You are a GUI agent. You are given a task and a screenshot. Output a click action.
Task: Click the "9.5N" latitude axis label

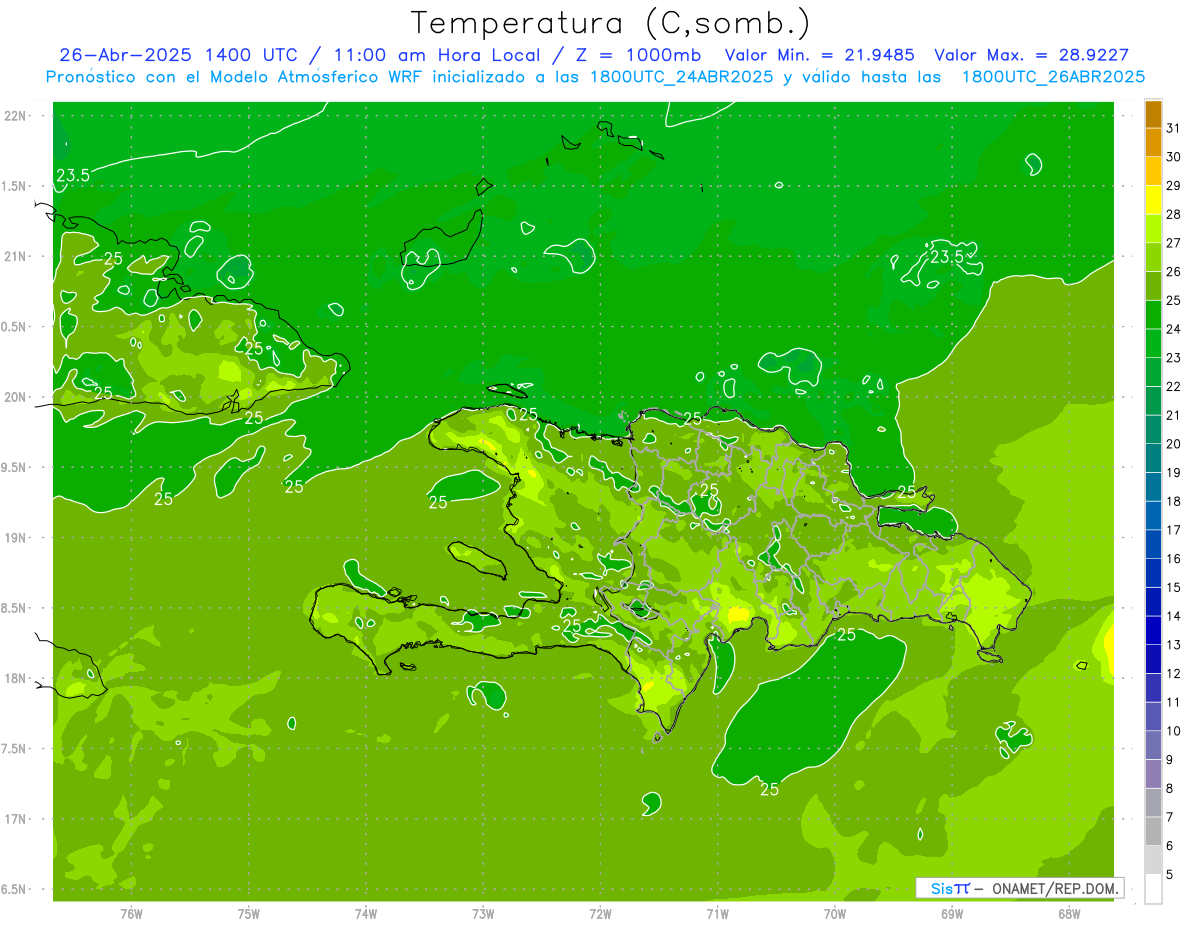coord(15,467)
